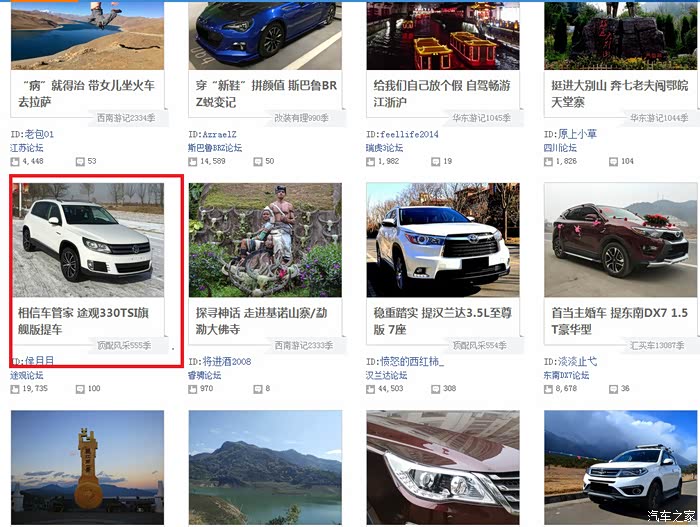
Task: Visit 斯巴鲁BRZ论坛 forum link
Action: tap(215, 148)
